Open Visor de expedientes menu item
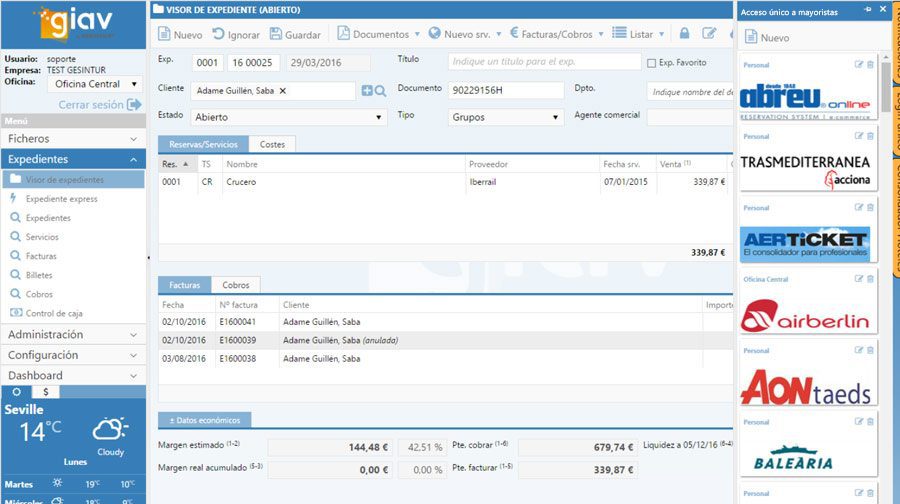Viewport: 900px width, 504px height. (x=73, y=180)
